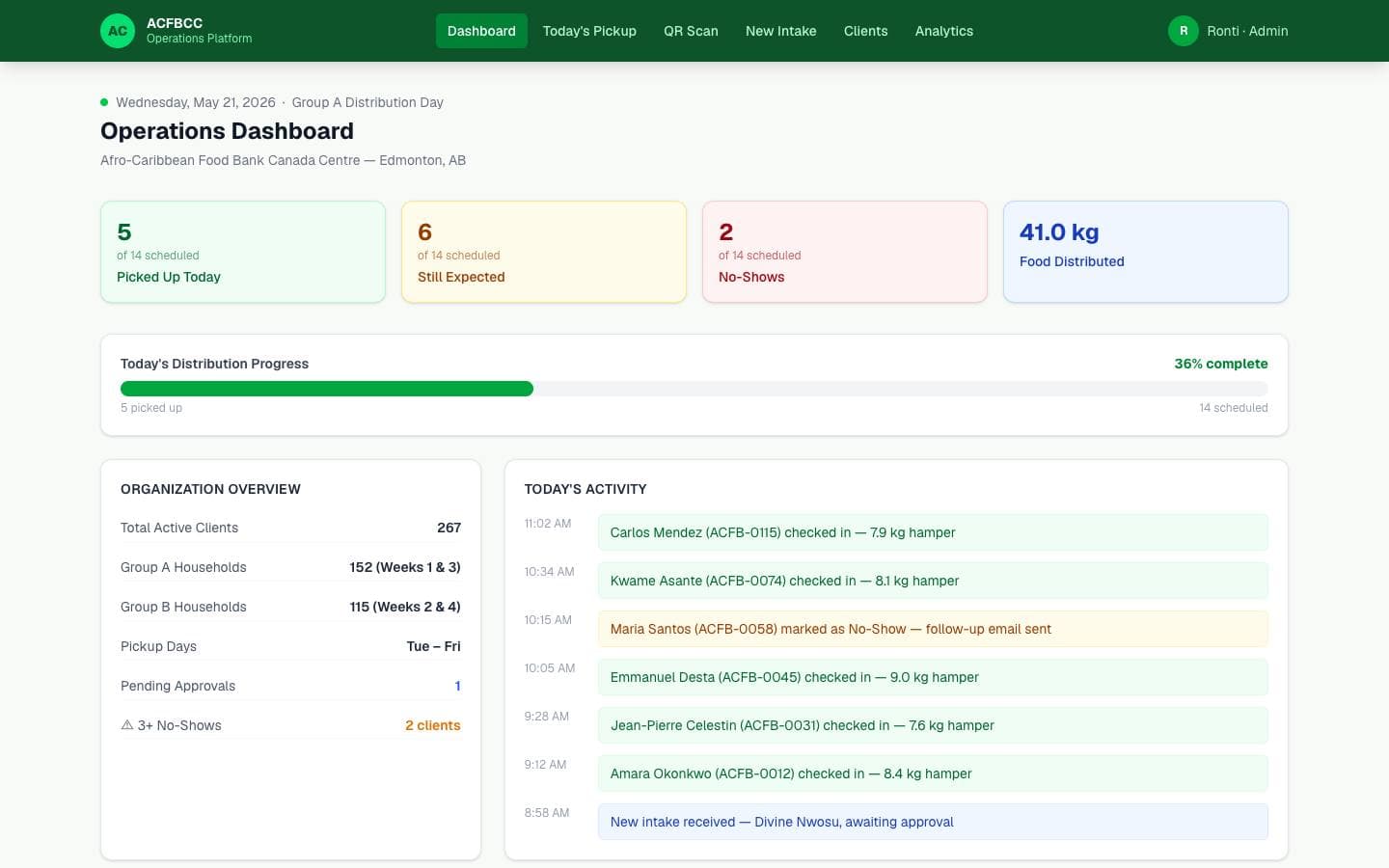Image resolution: width=1389 pixels, height=868 pixels.
Task: Select Amara Okonkwo check-in entry
Action: point(933,773)
